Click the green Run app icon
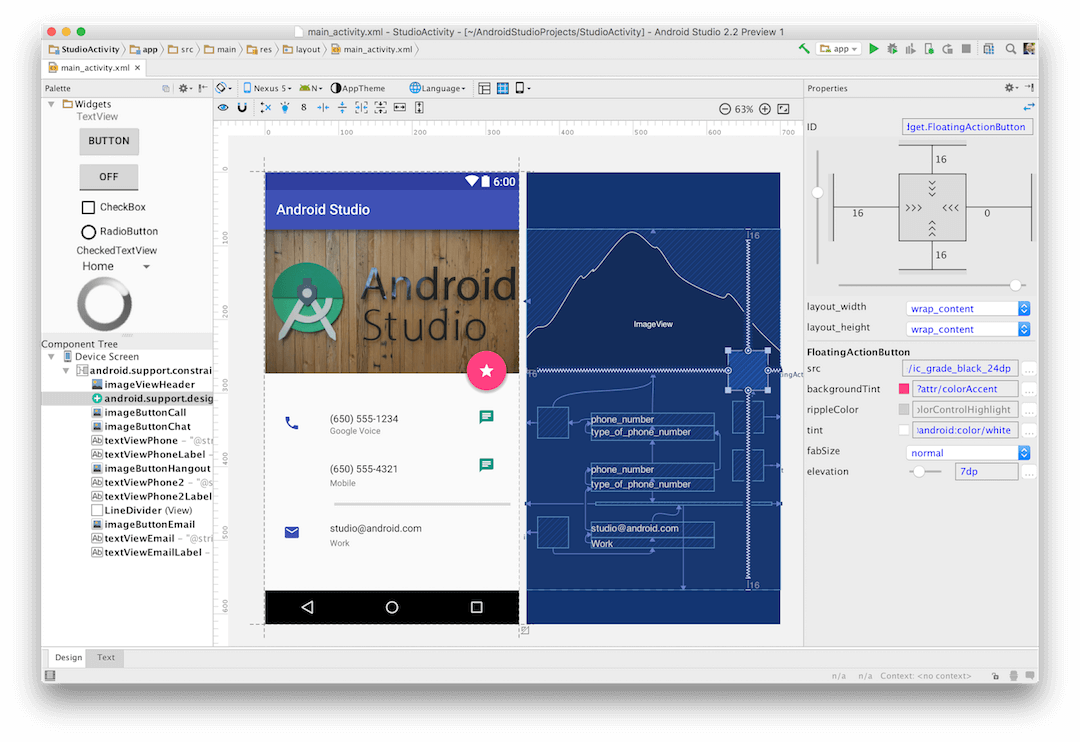Screen dimensions: 1080x742 point(873,49)
